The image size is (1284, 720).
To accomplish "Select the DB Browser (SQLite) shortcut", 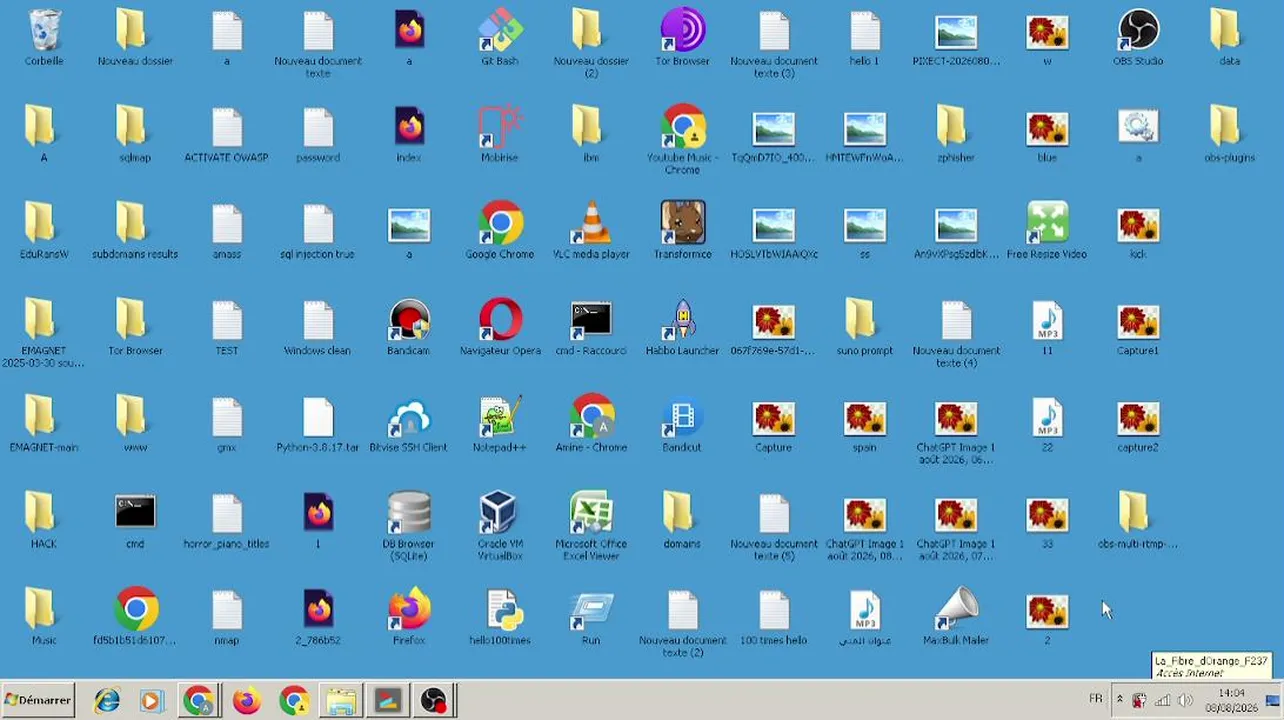I will click(409, 526).
